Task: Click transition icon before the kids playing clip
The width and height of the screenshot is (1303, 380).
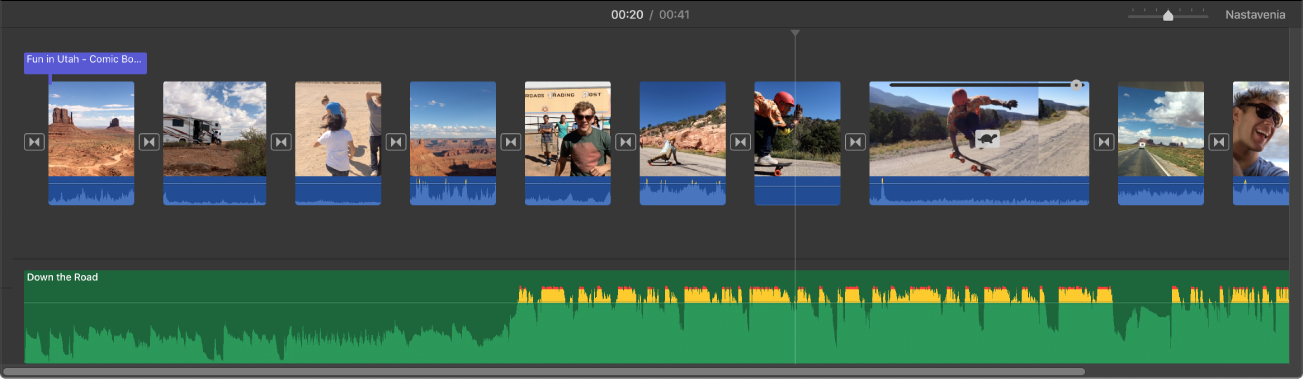Action: pyautogui.click(x=281, y=142)
